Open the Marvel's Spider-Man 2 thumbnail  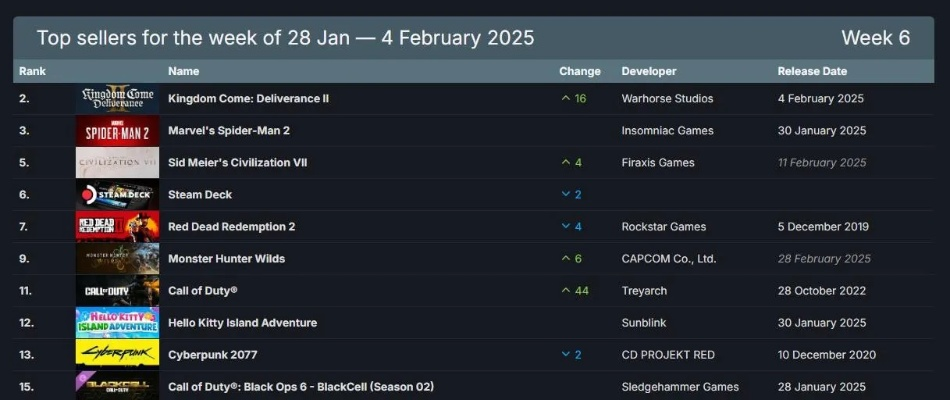tap(117, 131)
